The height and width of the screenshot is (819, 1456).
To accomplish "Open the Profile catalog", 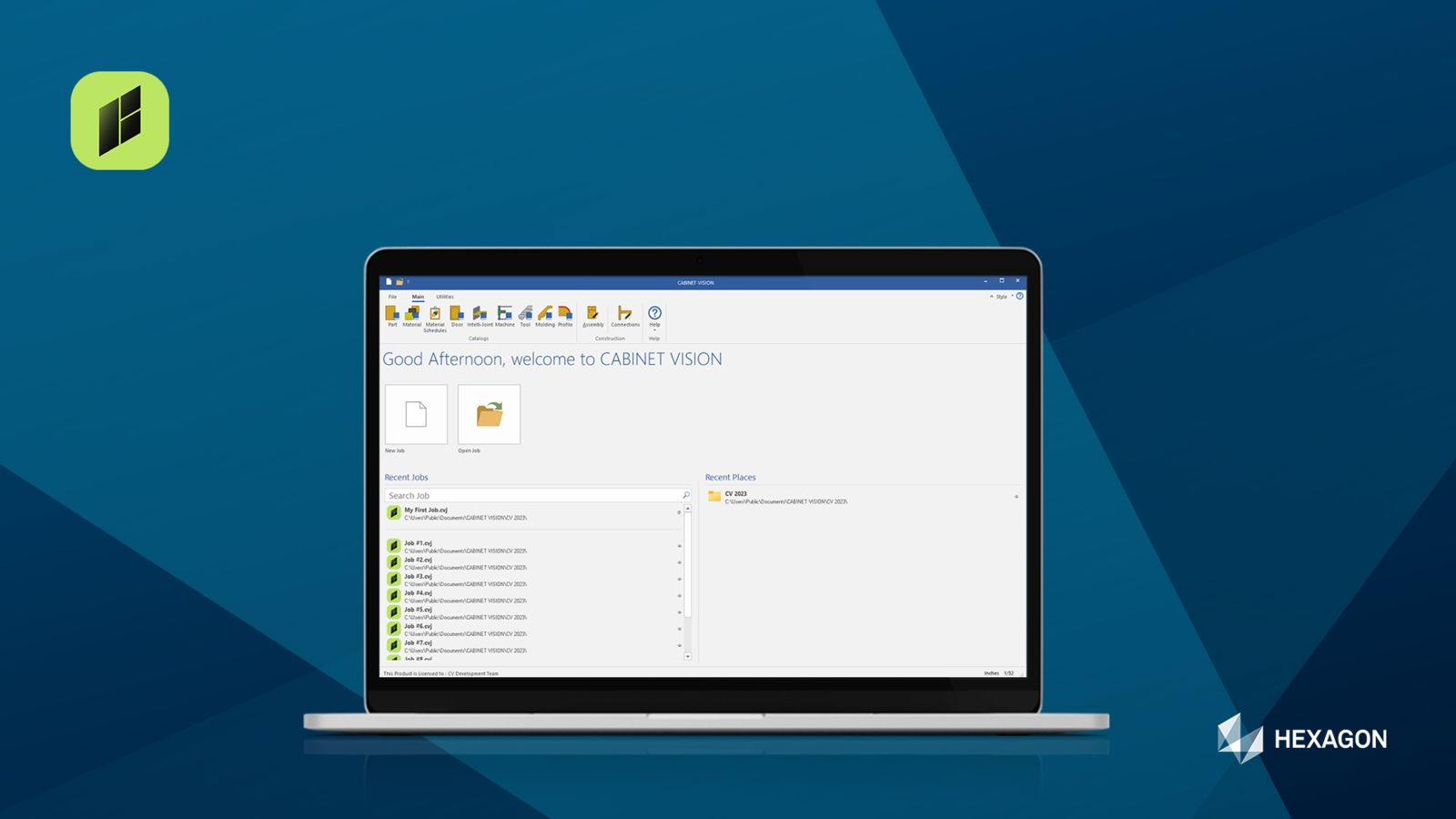I will (565, 315).
